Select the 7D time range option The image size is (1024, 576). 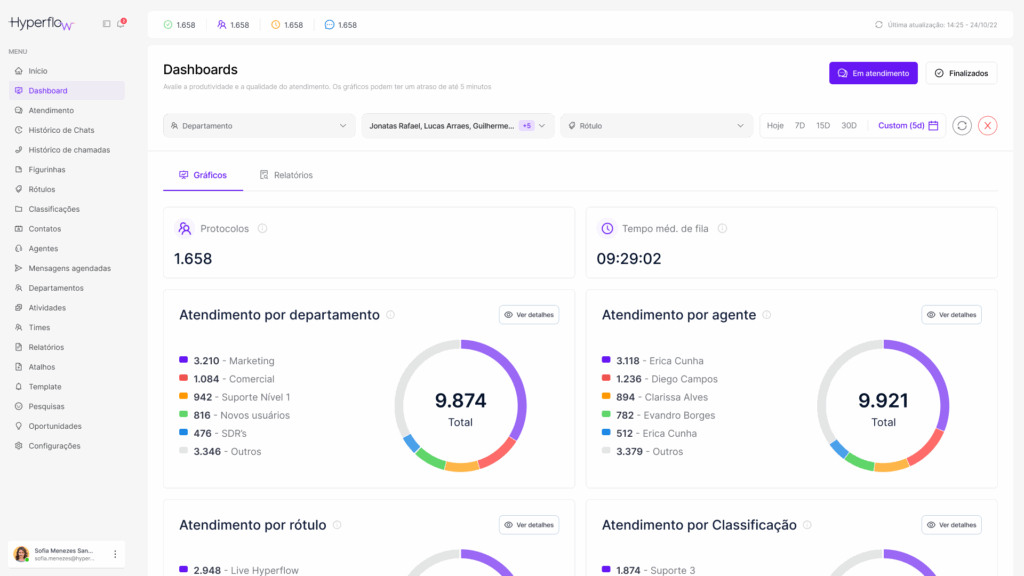coord(800,126)
